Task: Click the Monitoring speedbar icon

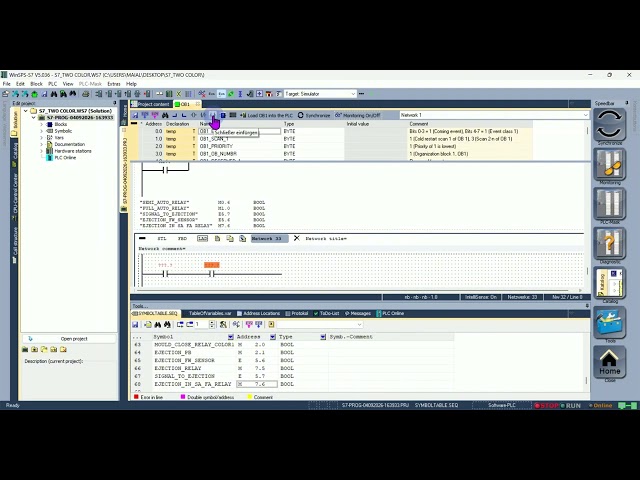Action: [x=609, y=164]
